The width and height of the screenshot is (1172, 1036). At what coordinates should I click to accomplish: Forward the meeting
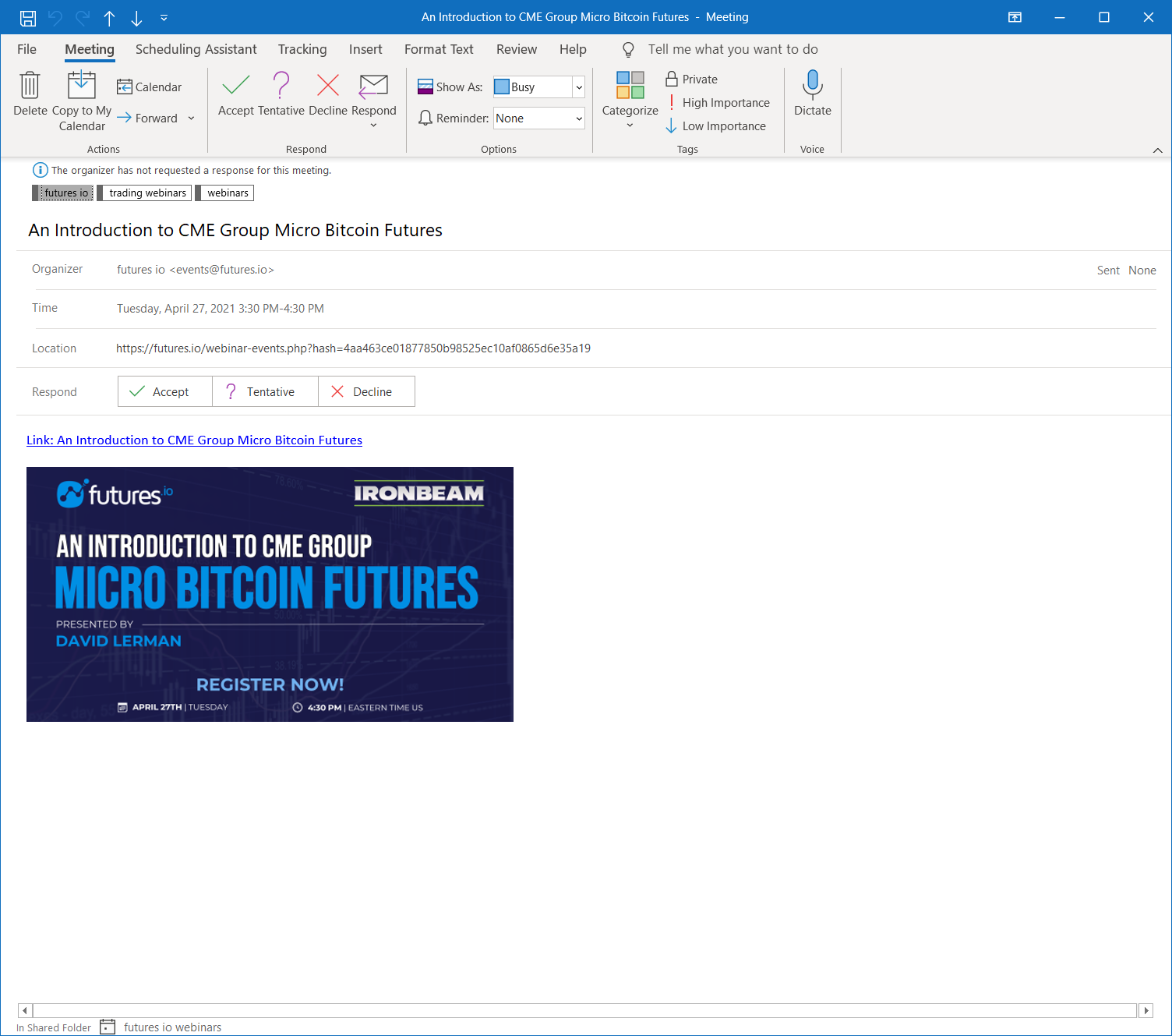click(x=147, y=118)
